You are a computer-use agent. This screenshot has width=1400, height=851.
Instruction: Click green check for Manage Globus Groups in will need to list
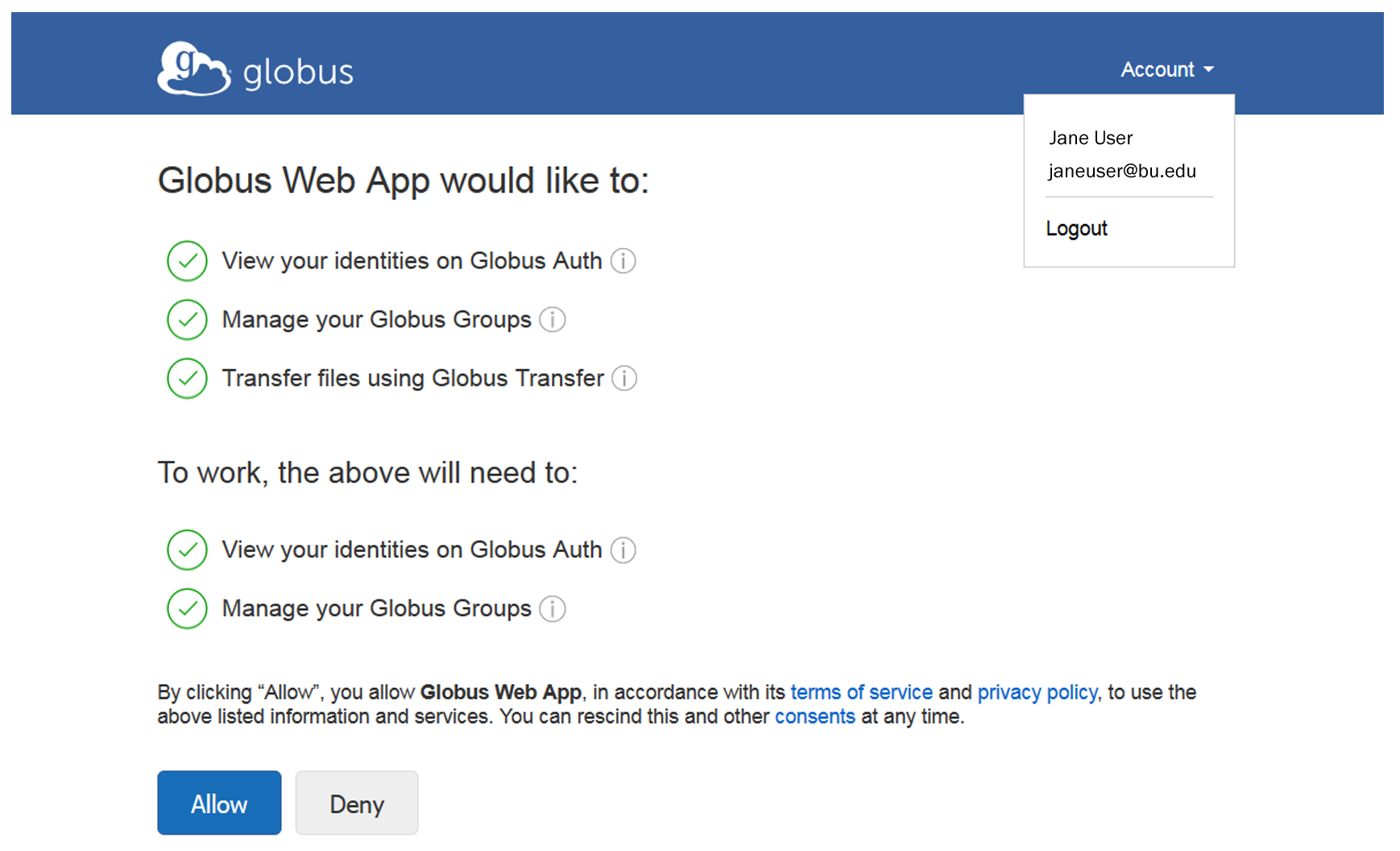(187, 609)
